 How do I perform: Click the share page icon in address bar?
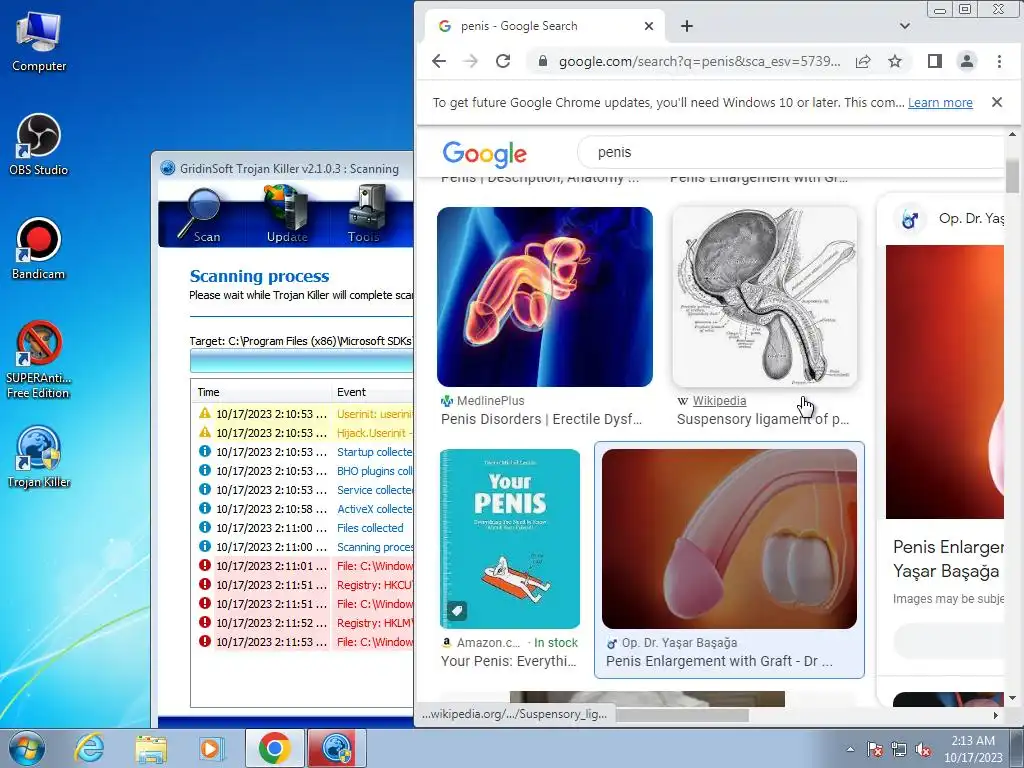point(863,61)
